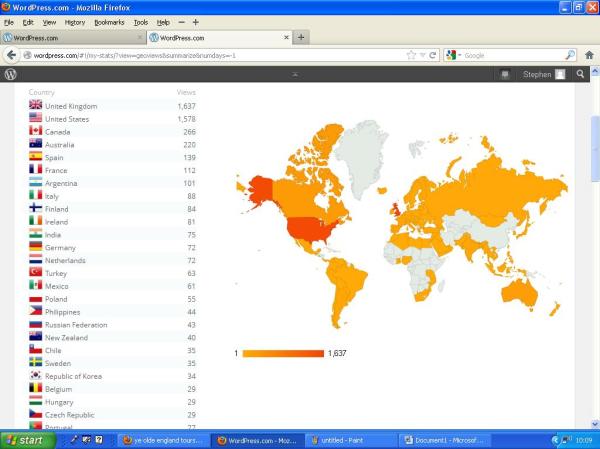Screen dimensions: 600x449
Task: Click the Country column header
Action: click(x=41, y=92)
